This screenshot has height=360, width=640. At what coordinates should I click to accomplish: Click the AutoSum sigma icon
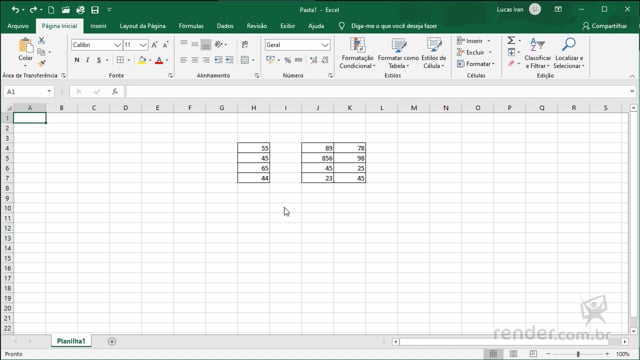tap(511, 40)
